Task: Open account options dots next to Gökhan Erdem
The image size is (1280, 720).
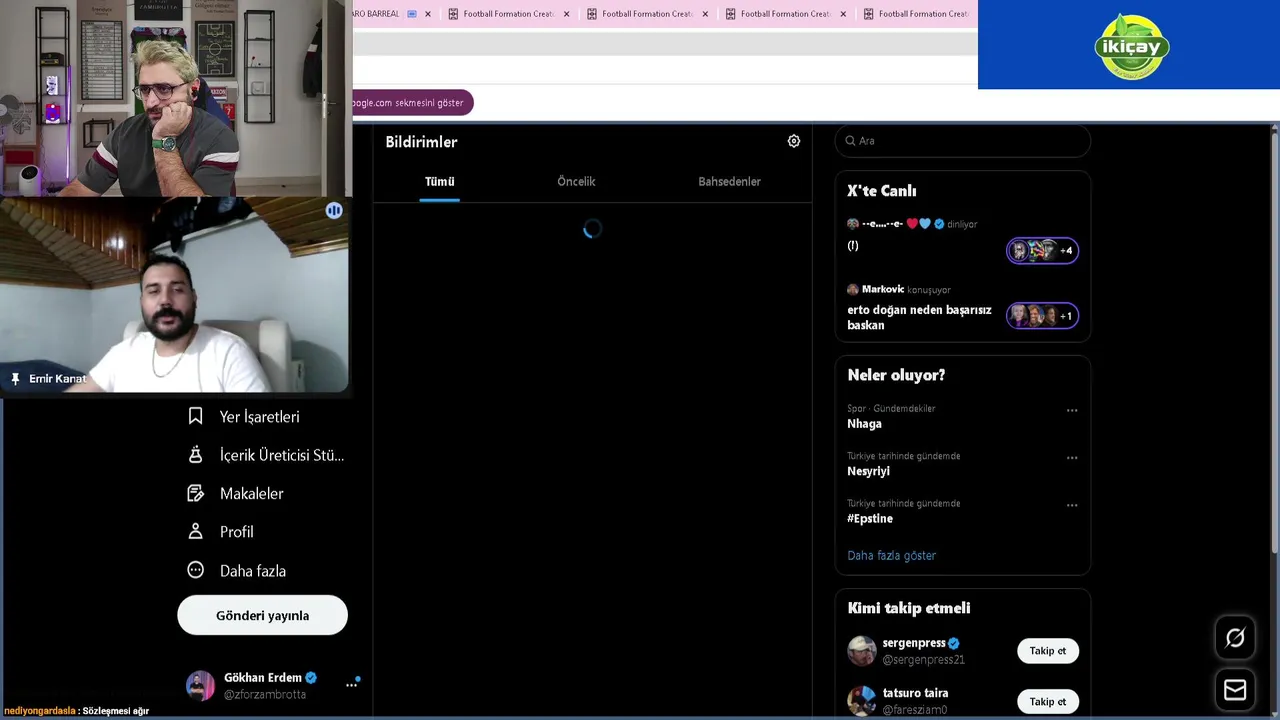Action: (352, 684)
